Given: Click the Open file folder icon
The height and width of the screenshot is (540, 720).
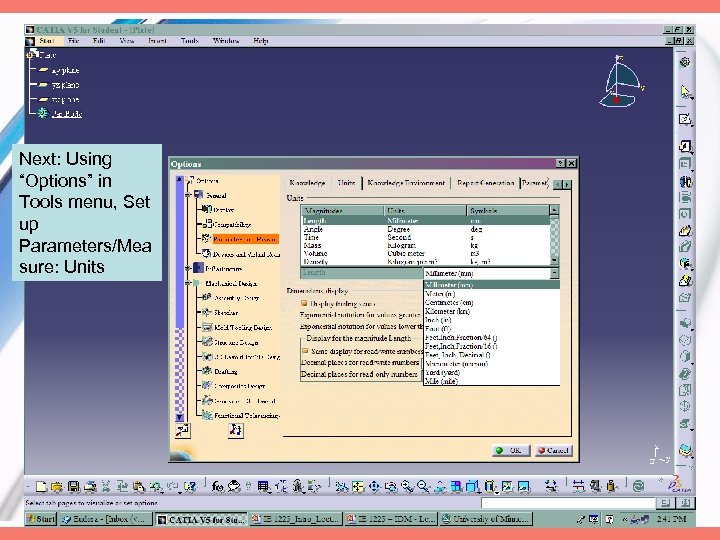Looking at the screenshot, I should pos(57,486).
